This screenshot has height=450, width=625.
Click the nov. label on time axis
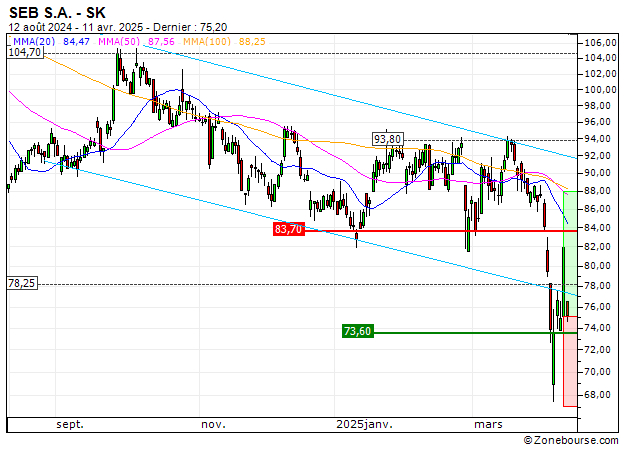213,424
